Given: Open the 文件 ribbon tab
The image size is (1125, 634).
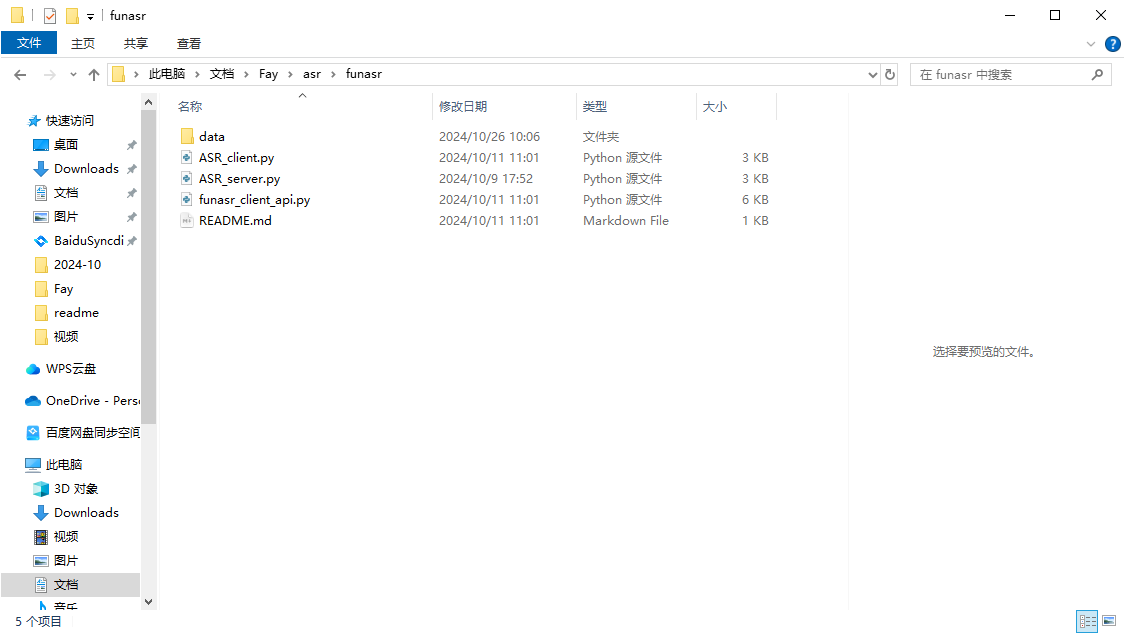Looking at the screenshot, I should click(x=29, y=43).
